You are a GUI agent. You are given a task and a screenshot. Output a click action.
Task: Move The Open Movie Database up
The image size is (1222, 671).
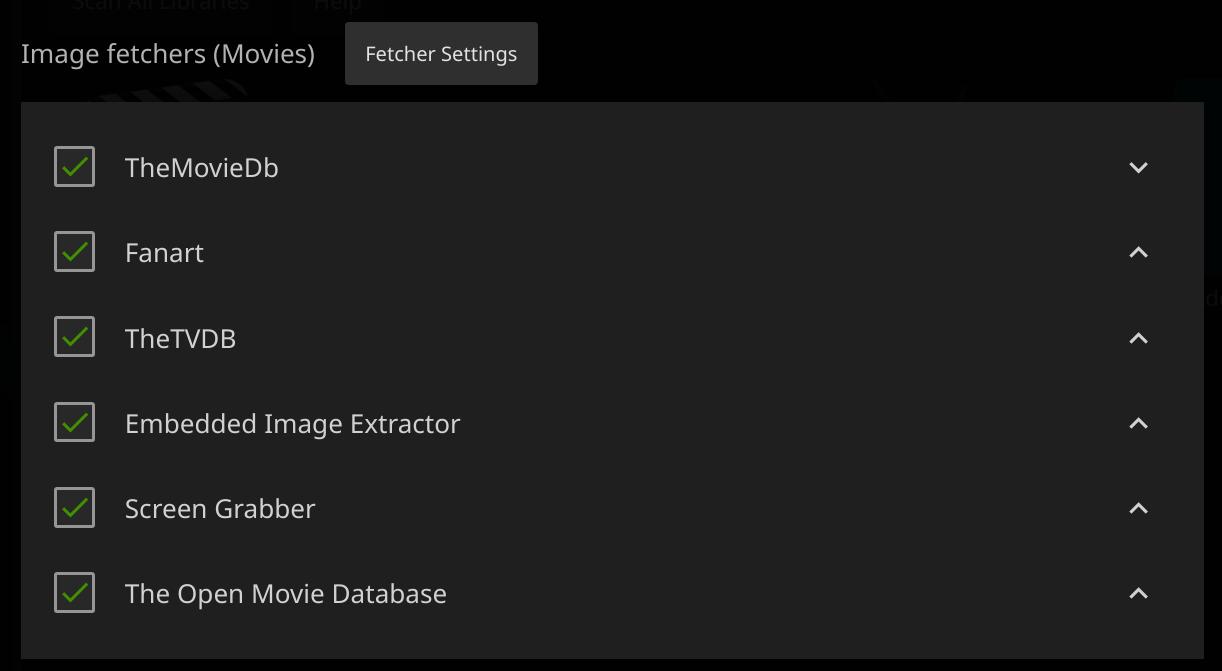coord(1138,594)
